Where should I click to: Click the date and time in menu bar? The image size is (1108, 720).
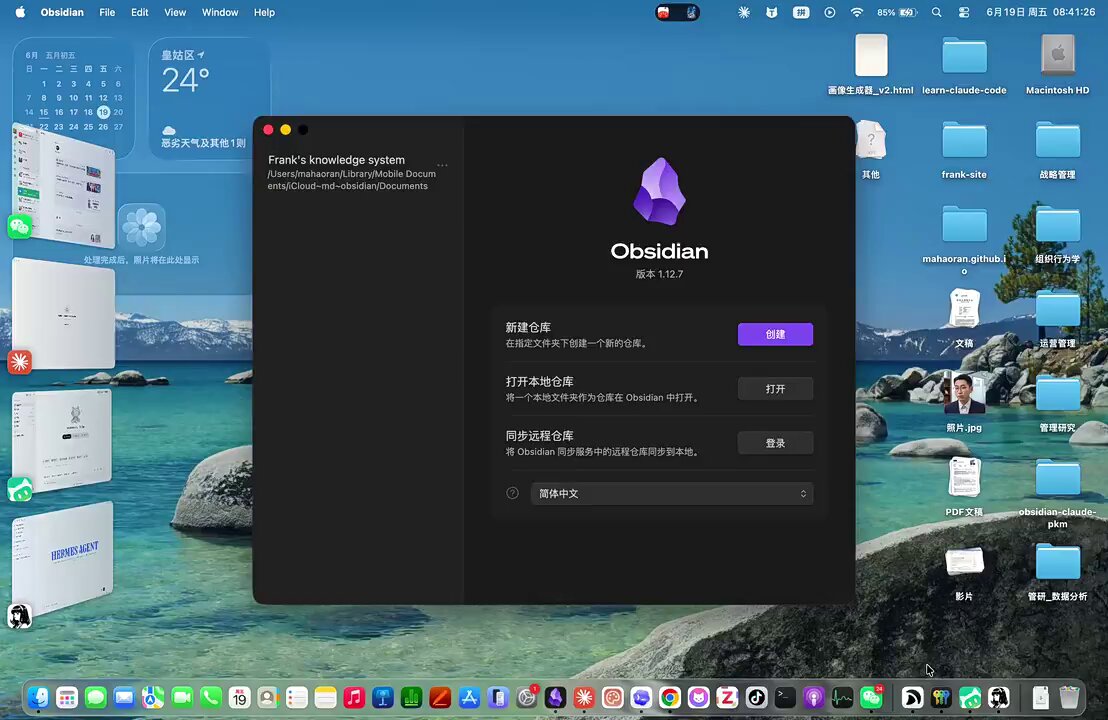click(1040, 12)
